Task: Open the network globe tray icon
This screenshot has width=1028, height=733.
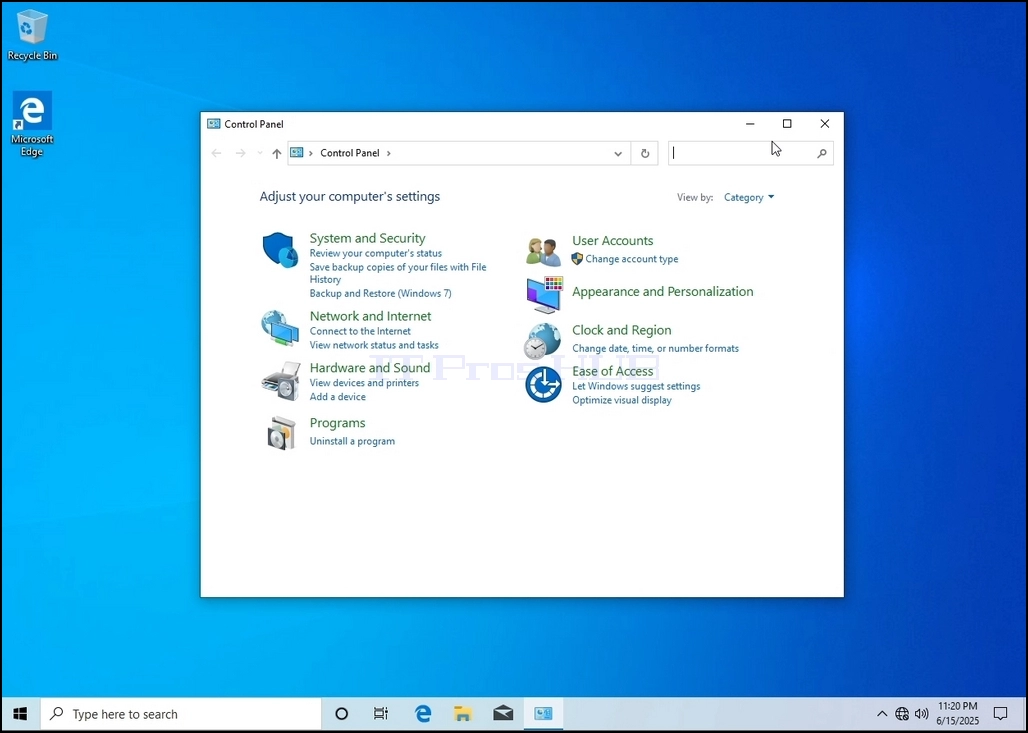Action: [902, 714]
